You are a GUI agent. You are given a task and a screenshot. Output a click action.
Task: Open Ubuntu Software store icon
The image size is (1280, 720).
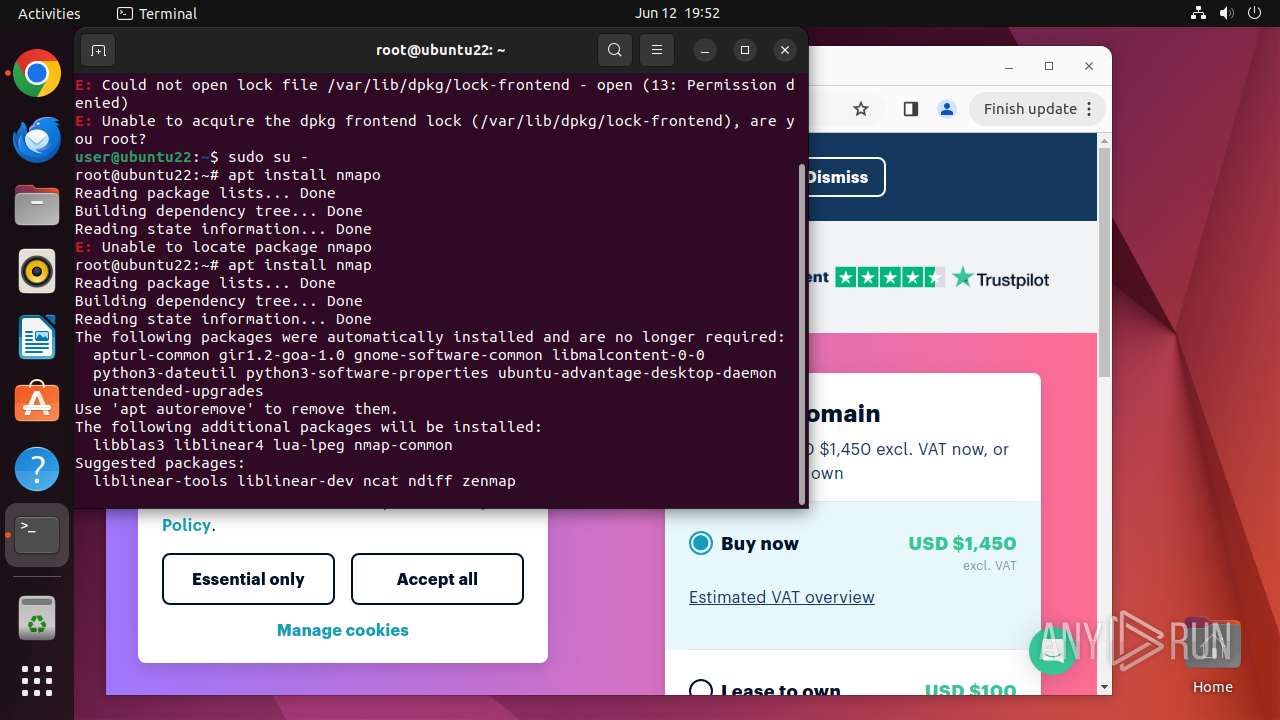pyautogui.click(x=37, y=403)
